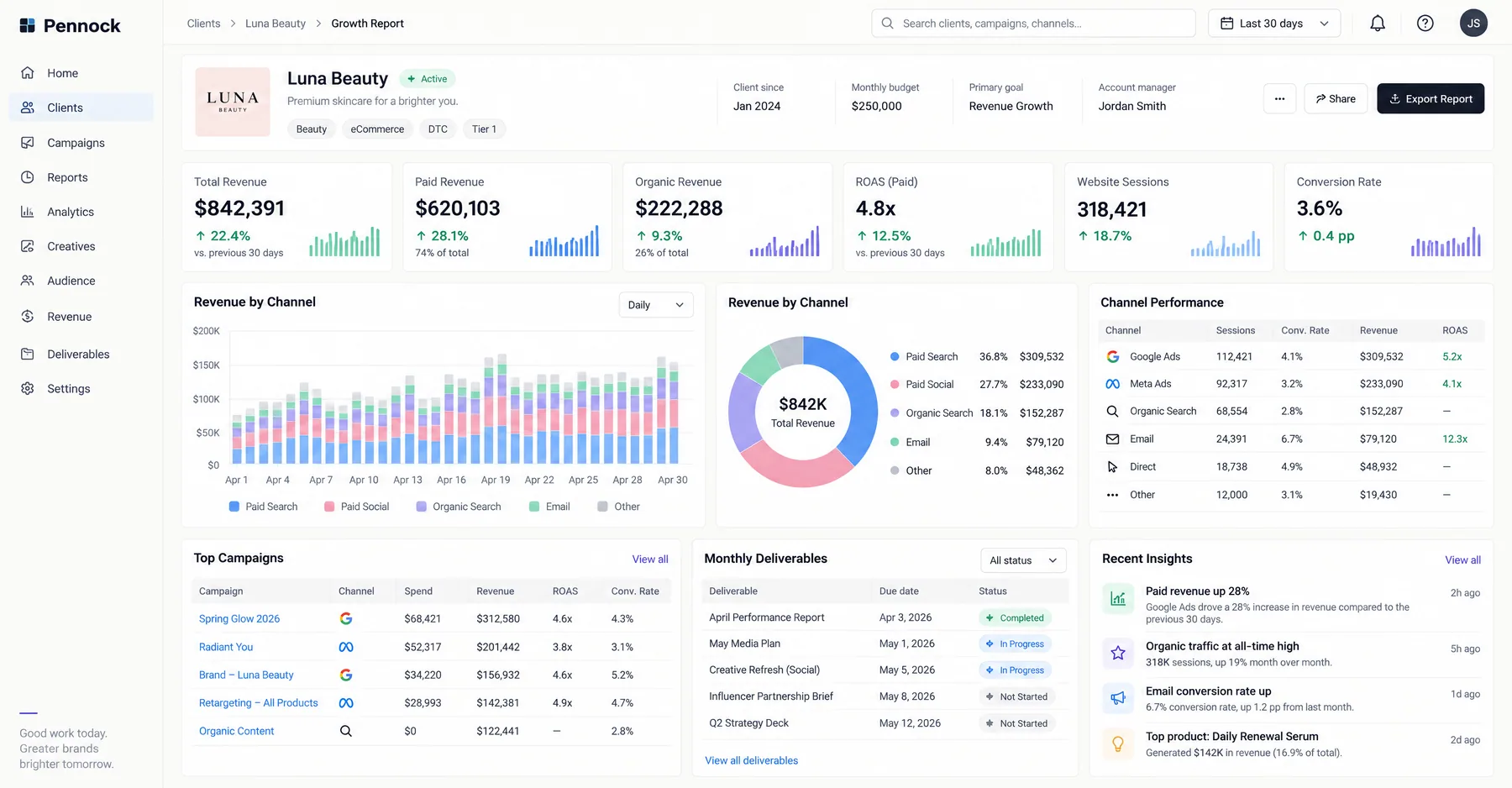The height and width of the screenshot is (788, 1512).
Task: Open the JS user avatar menu
Action: (x=1473, y=24)
